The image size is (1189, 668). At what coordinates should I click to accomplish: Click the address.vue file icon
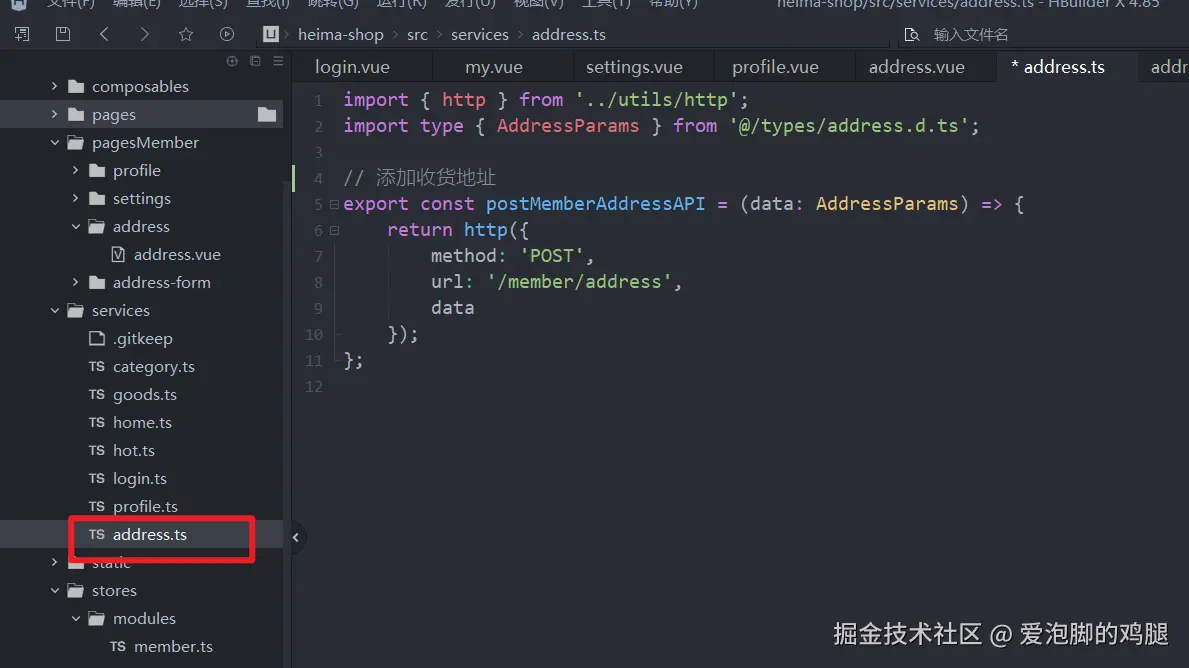(118, 254)
